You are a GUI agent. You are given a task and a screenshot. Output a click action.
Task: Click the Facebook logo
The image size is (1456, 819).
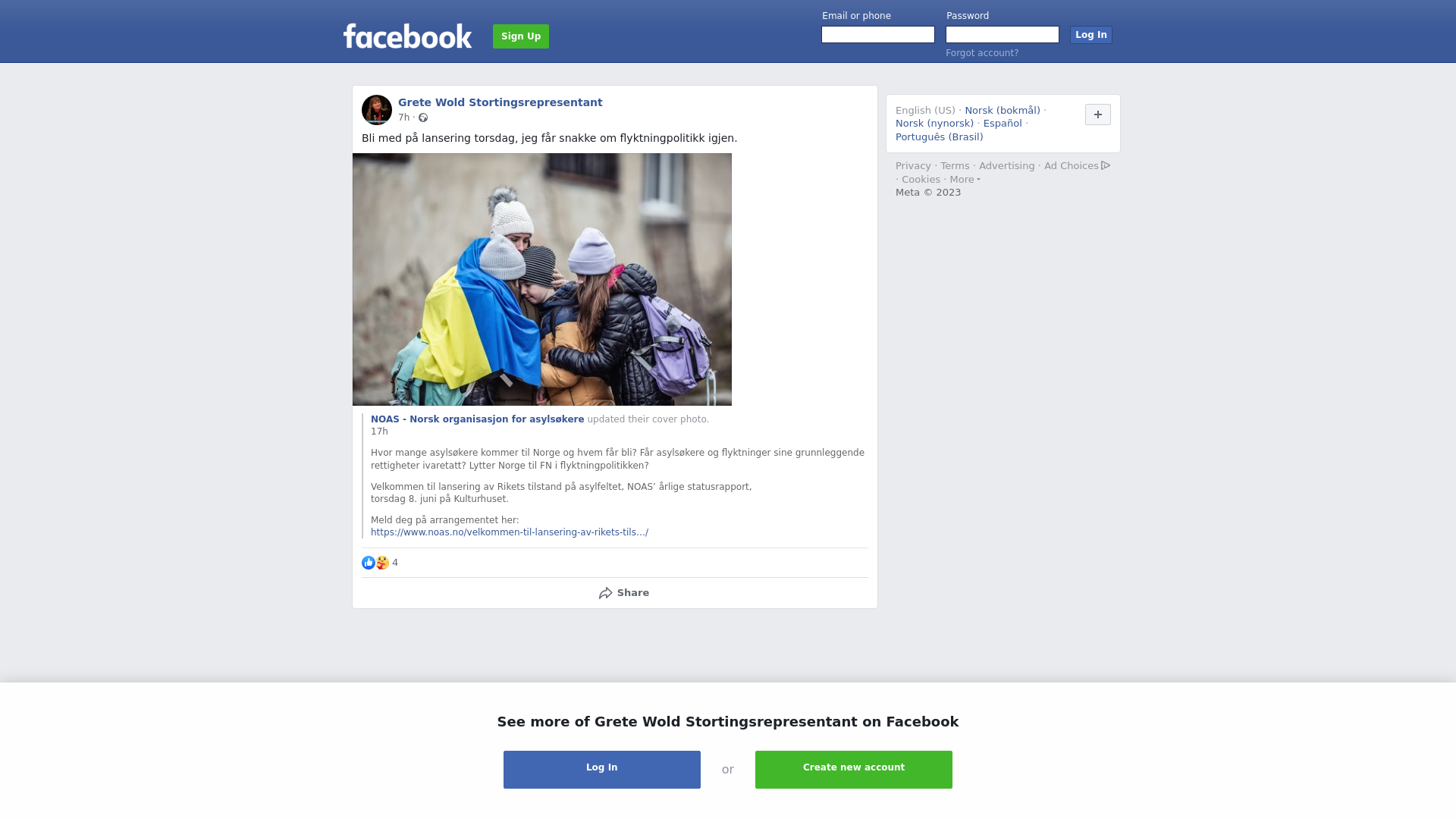pyautogui.click(x=407, y=36)
